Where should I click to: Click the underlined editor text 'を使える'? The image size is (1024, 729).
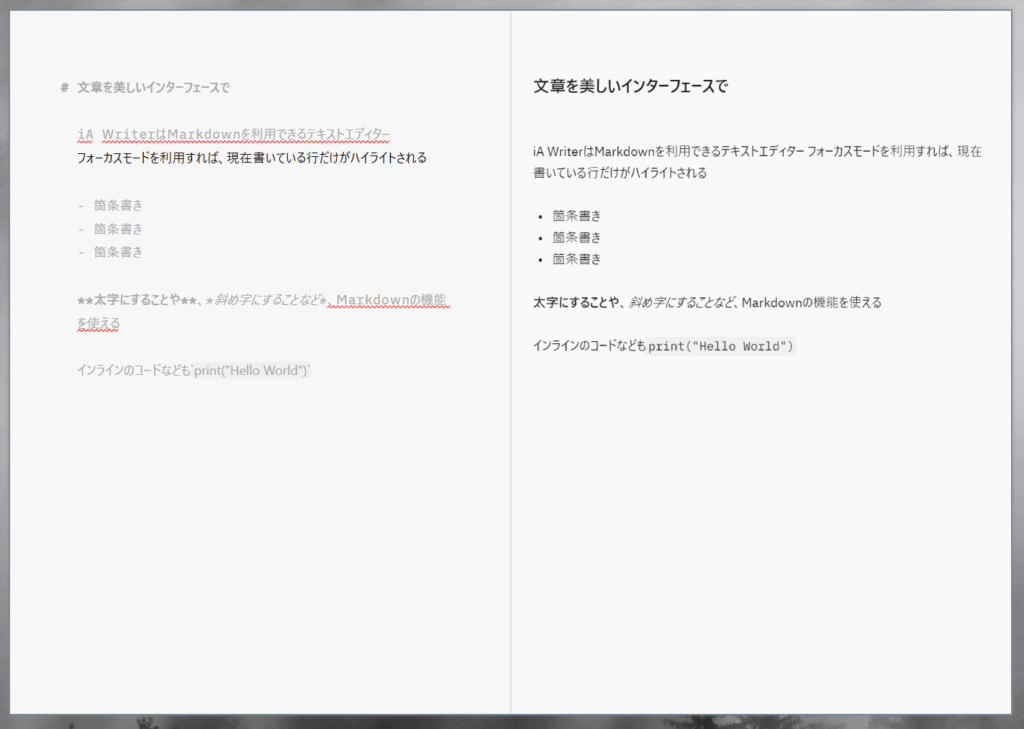(98, 323)
